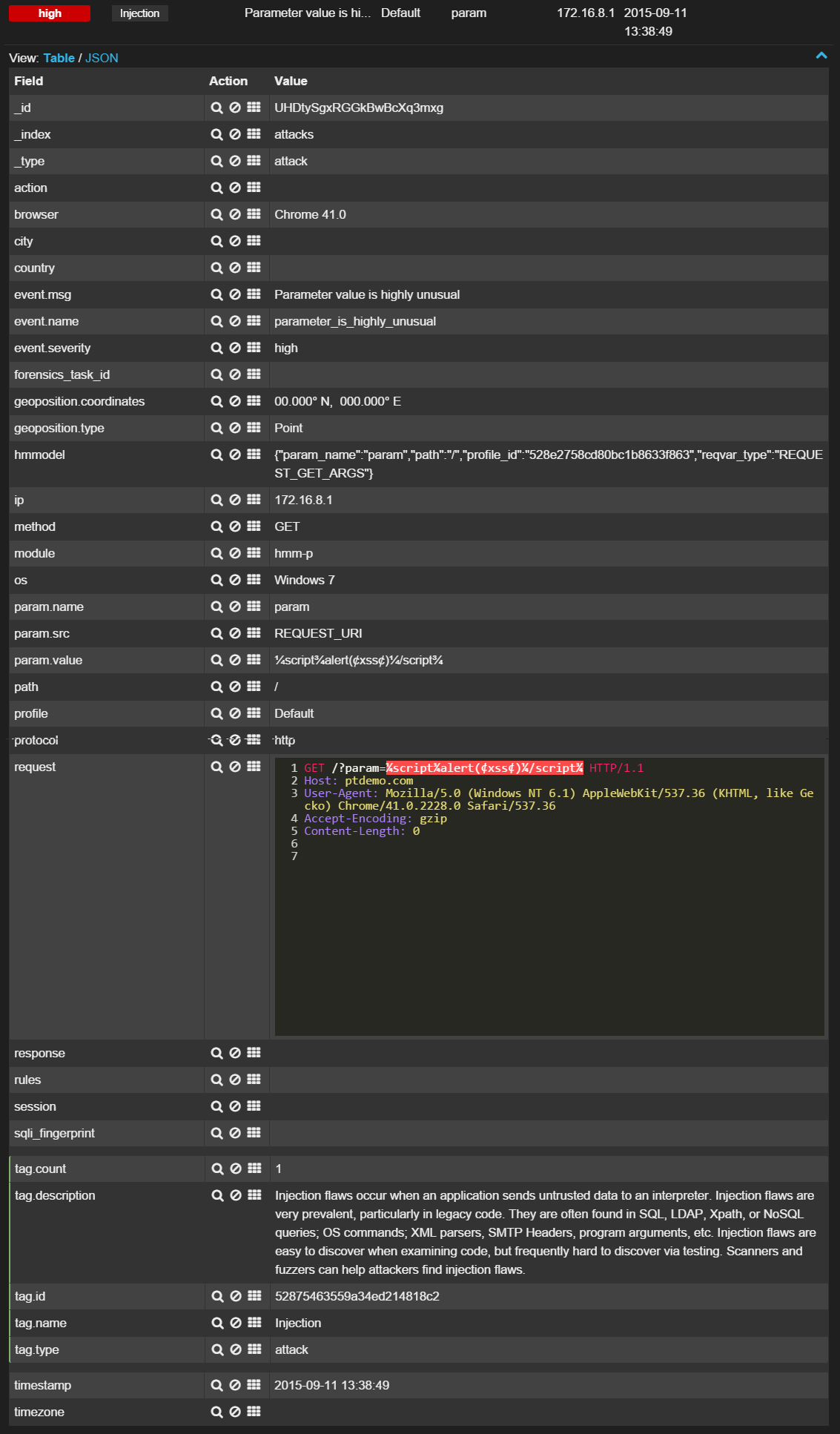This screenshot has width=840, height=1434.
Task: Collapse event details with the blue chevron
Action: click(x=821, y=56)
